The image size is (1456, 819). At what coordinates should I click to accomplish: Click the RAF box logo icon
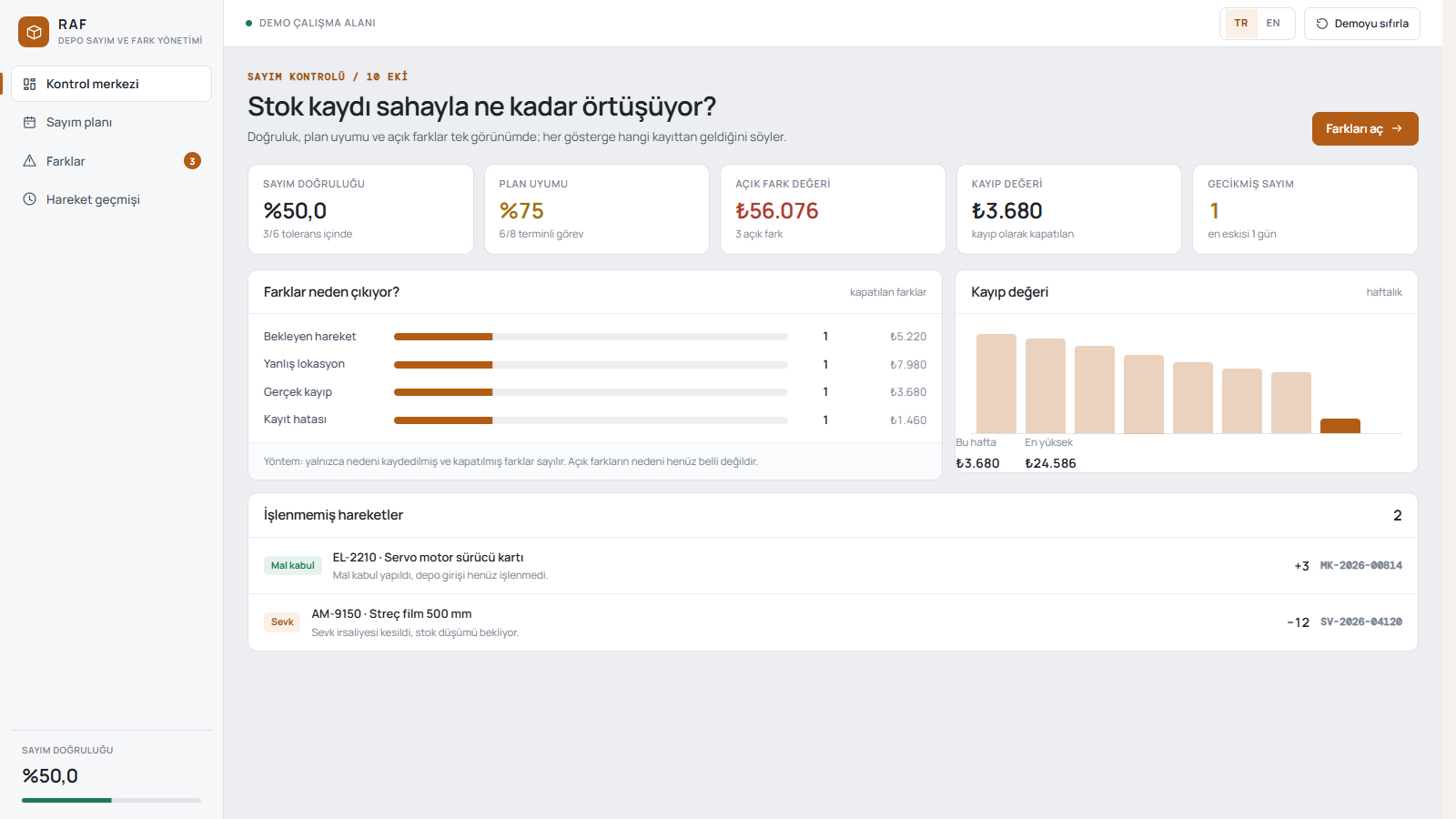click(x=34, y=32)
